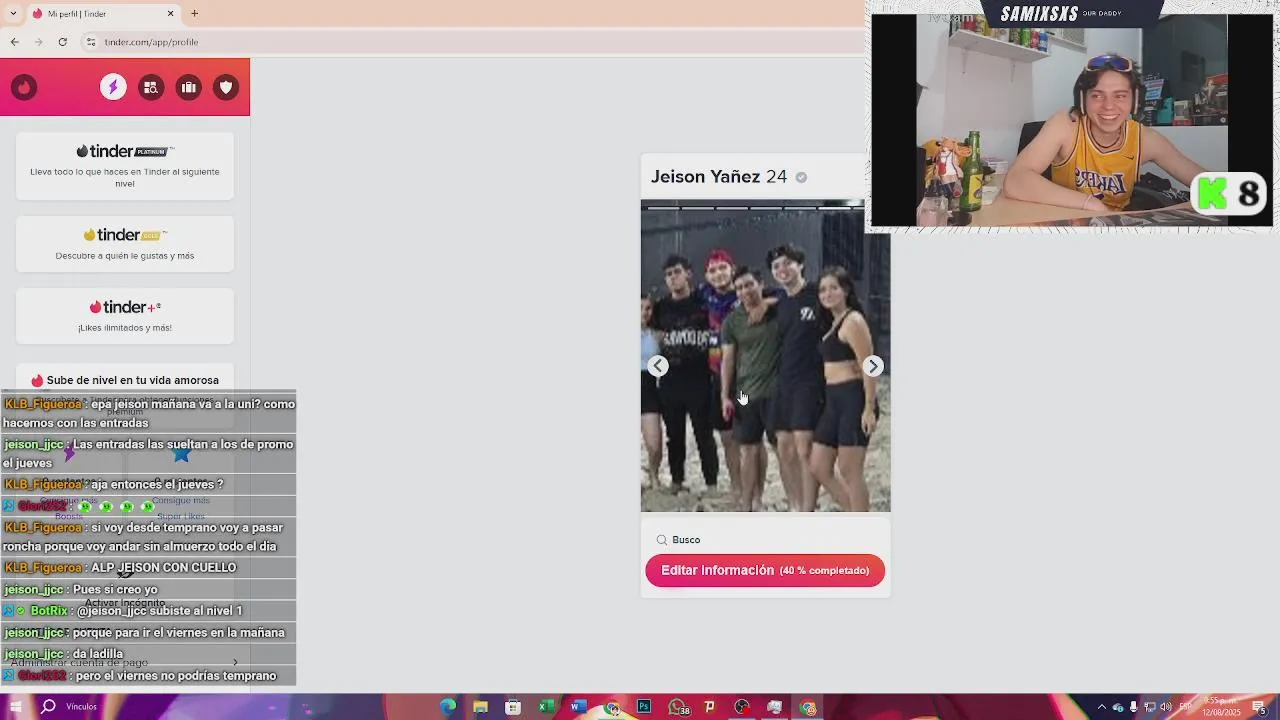Reload the Tinder page
This screenshot has height=720, width=1280.
62,42
